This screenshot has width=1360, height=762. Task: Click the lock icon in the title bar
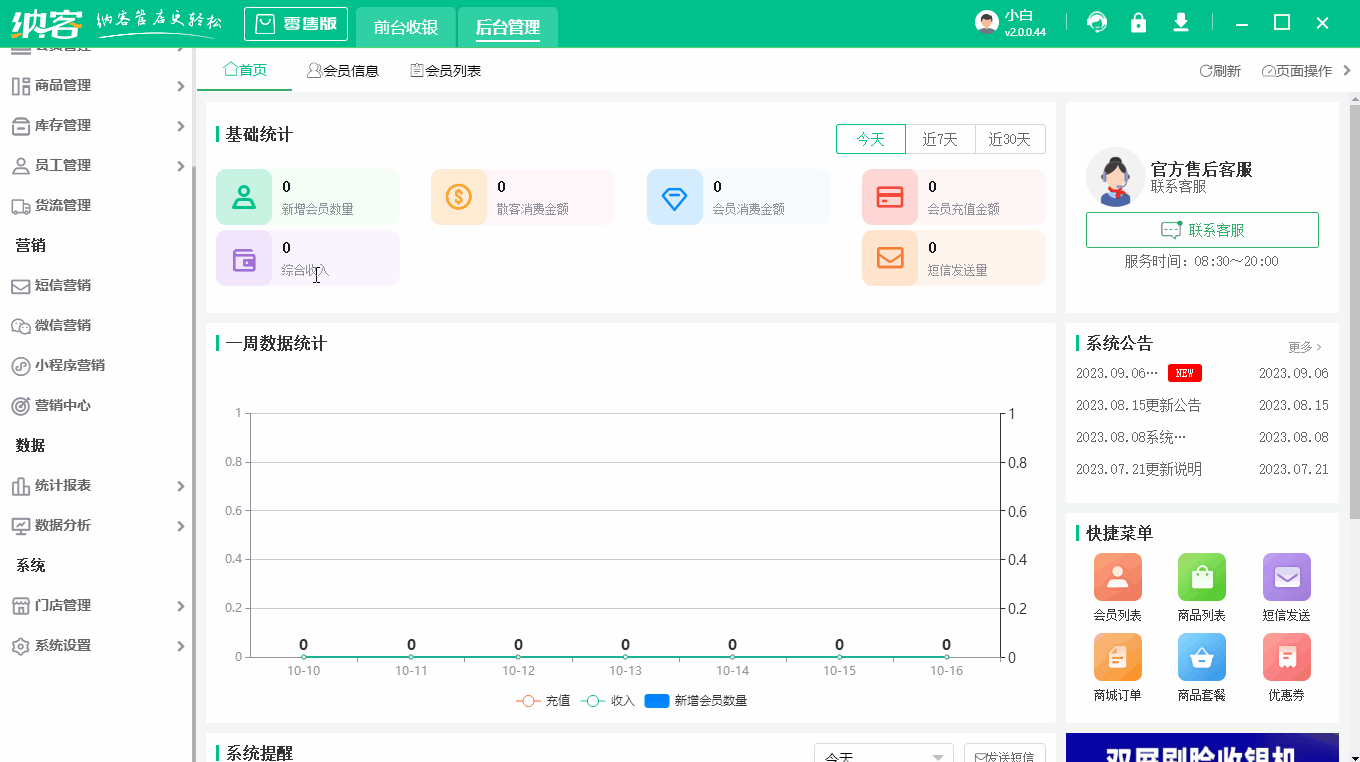1138,21
